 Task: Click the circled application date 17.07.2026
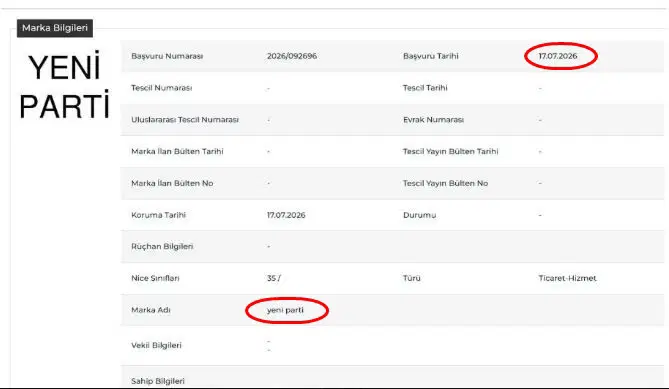(x=558, y=56)
